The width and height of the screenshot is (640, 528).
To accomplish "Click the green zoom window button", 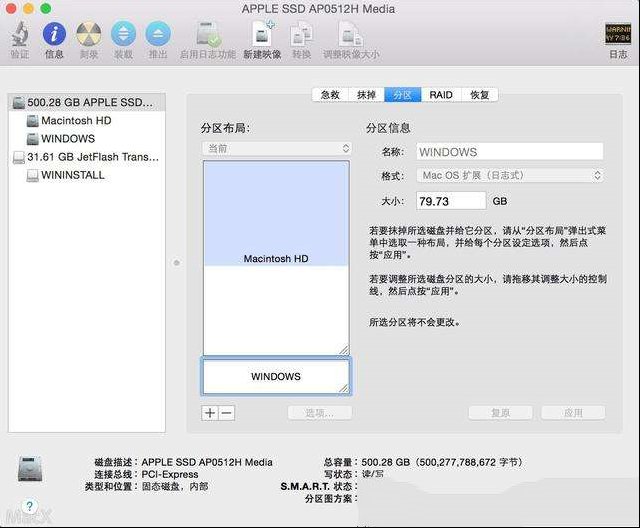I will pos(46,8).
